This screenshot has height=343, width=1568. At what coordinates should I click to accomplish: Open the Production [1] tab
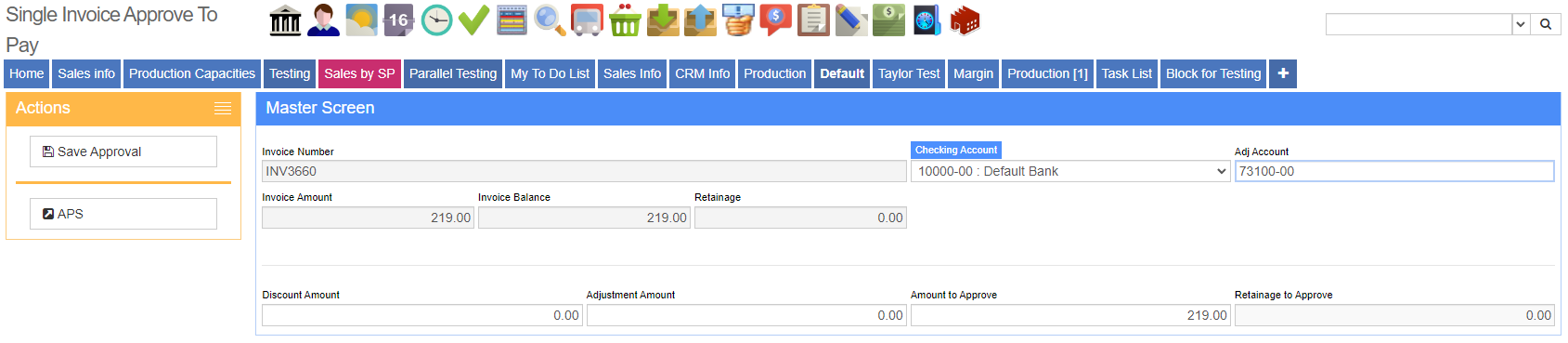[x=1047, y=73]
